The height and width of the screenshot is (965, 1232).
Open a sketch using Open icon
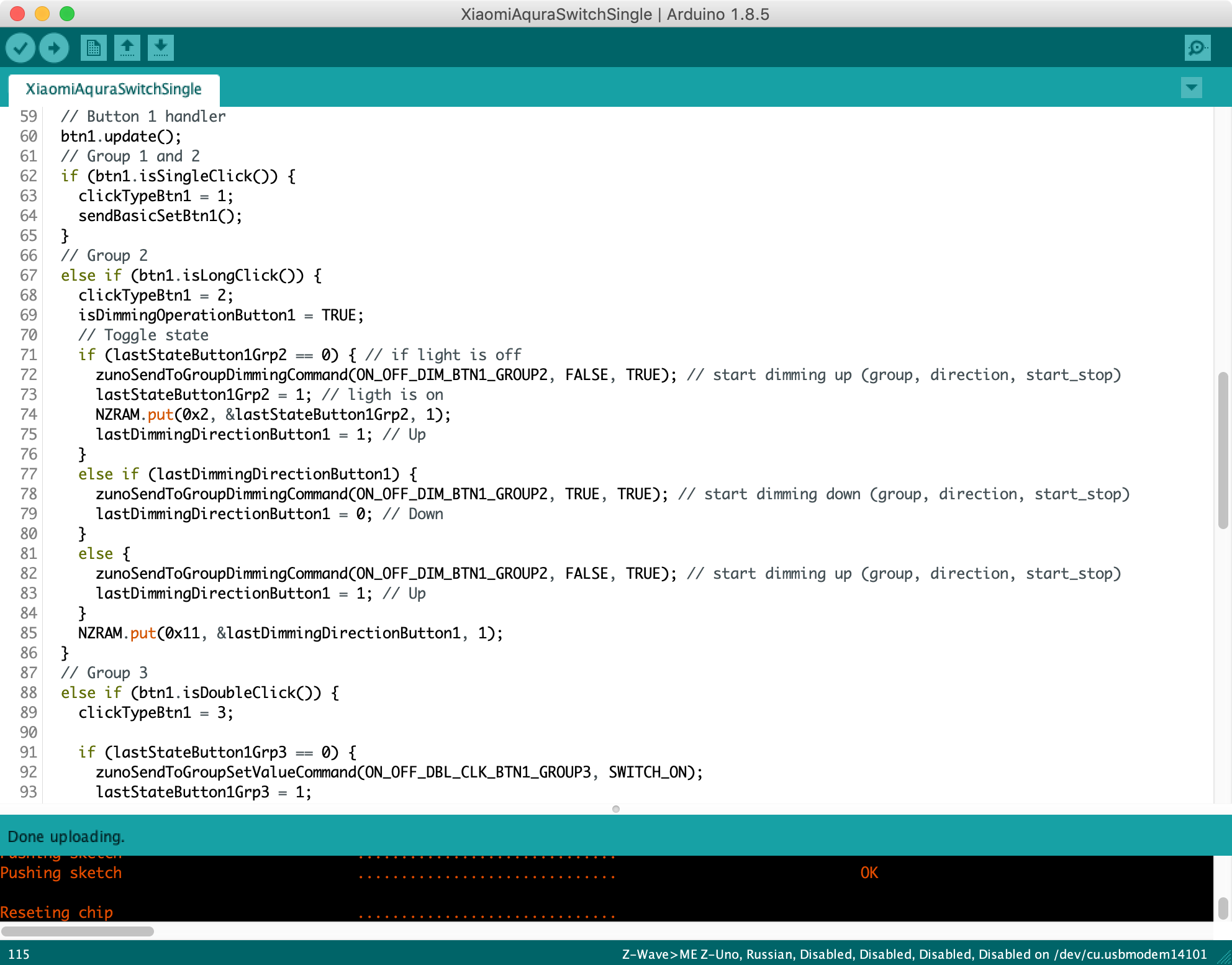(127, 48)
